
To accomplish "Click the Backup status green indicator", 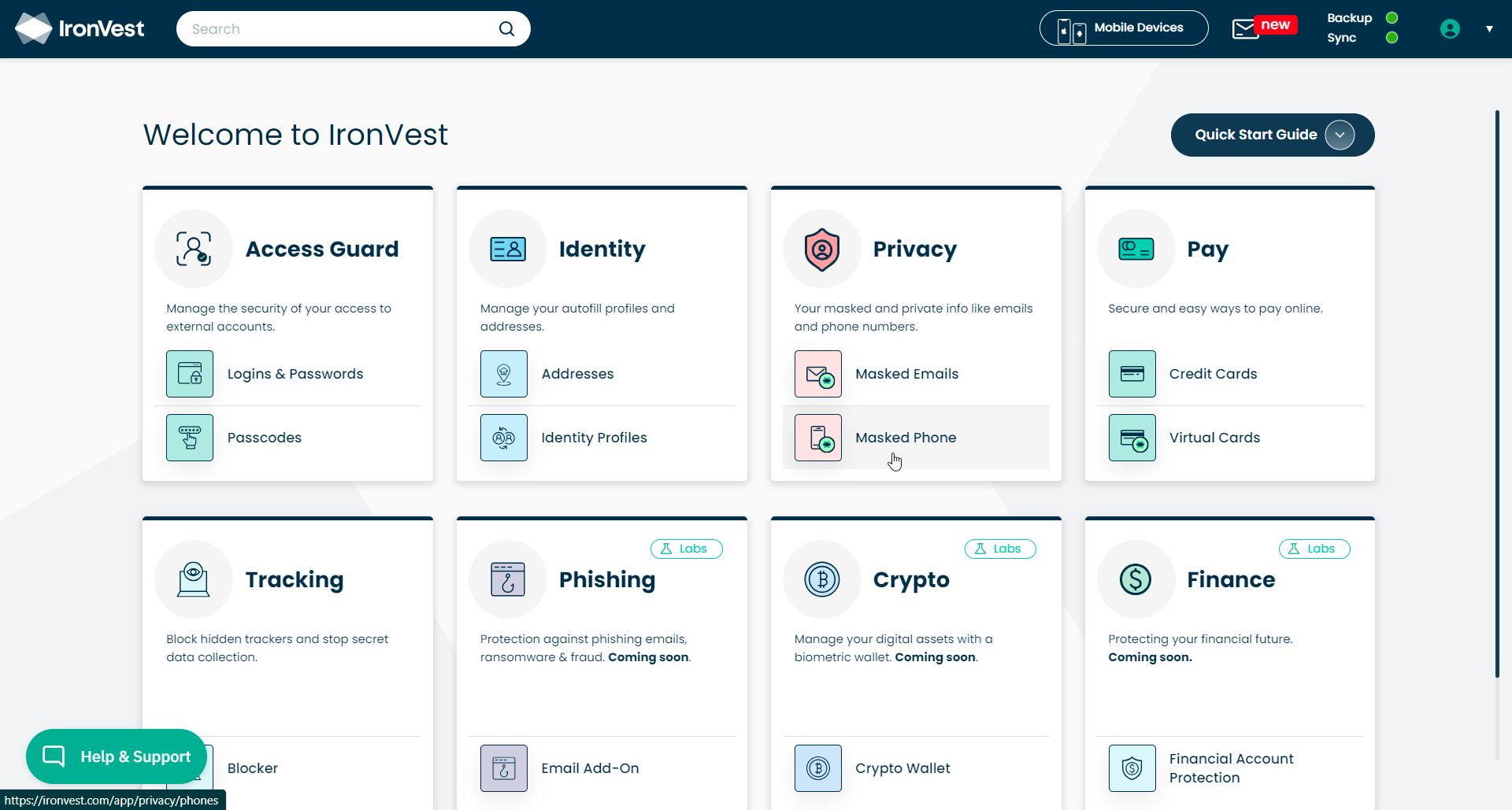I will coord(1392,18).
